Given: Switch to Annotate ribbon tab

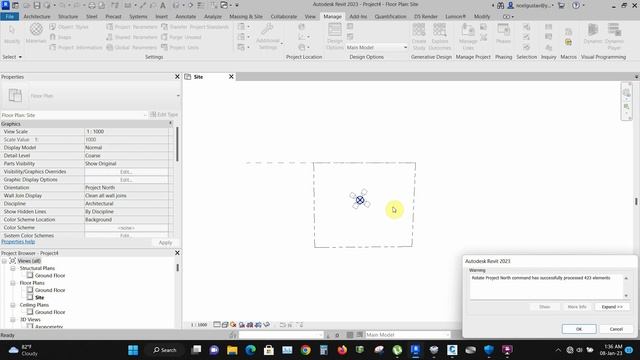Looking at the screenshot, I should tap(186, 16).
